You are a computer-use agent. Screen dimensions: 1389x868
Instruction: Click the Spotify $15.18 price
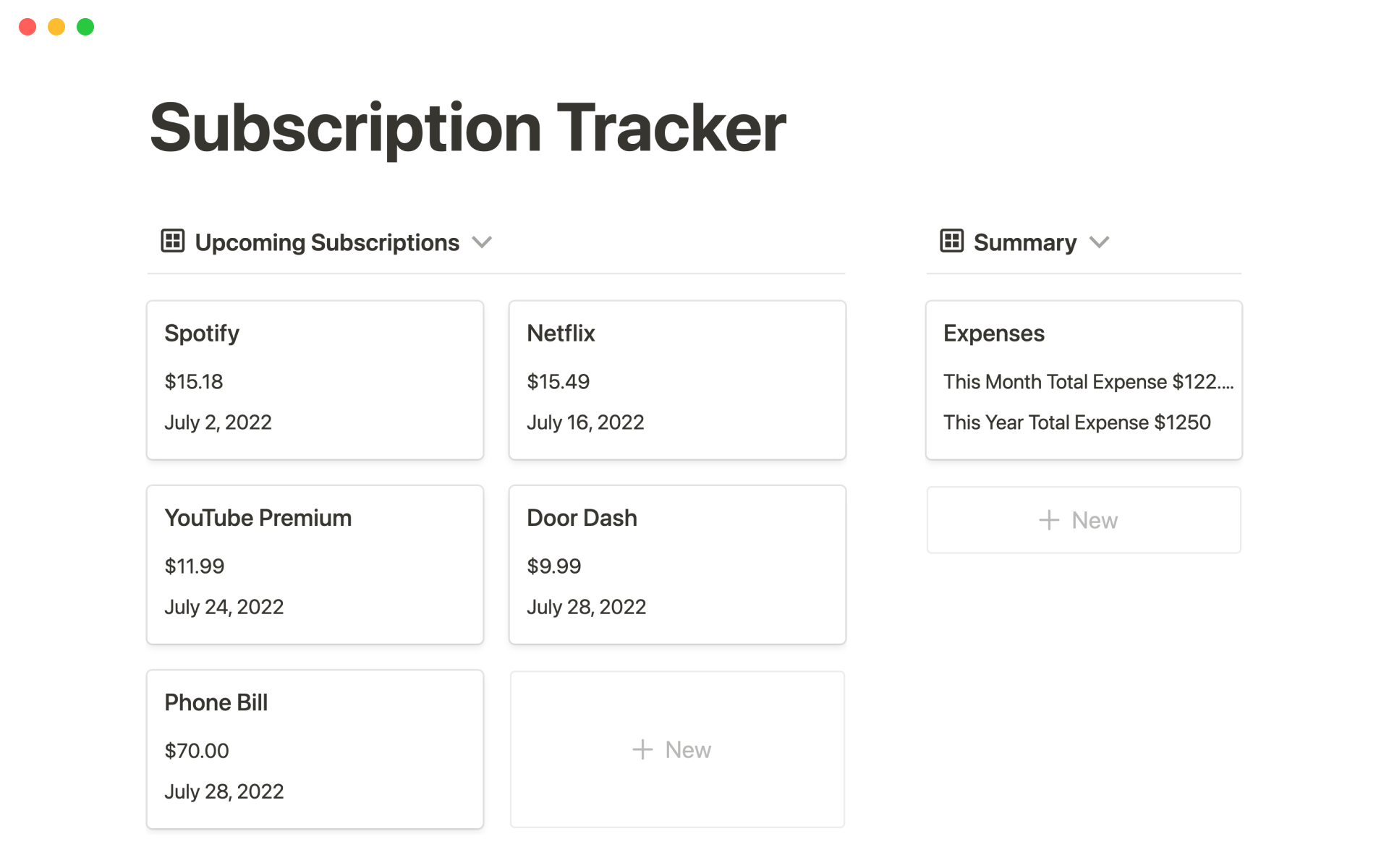pyautogui.click(x=194, y=382)
